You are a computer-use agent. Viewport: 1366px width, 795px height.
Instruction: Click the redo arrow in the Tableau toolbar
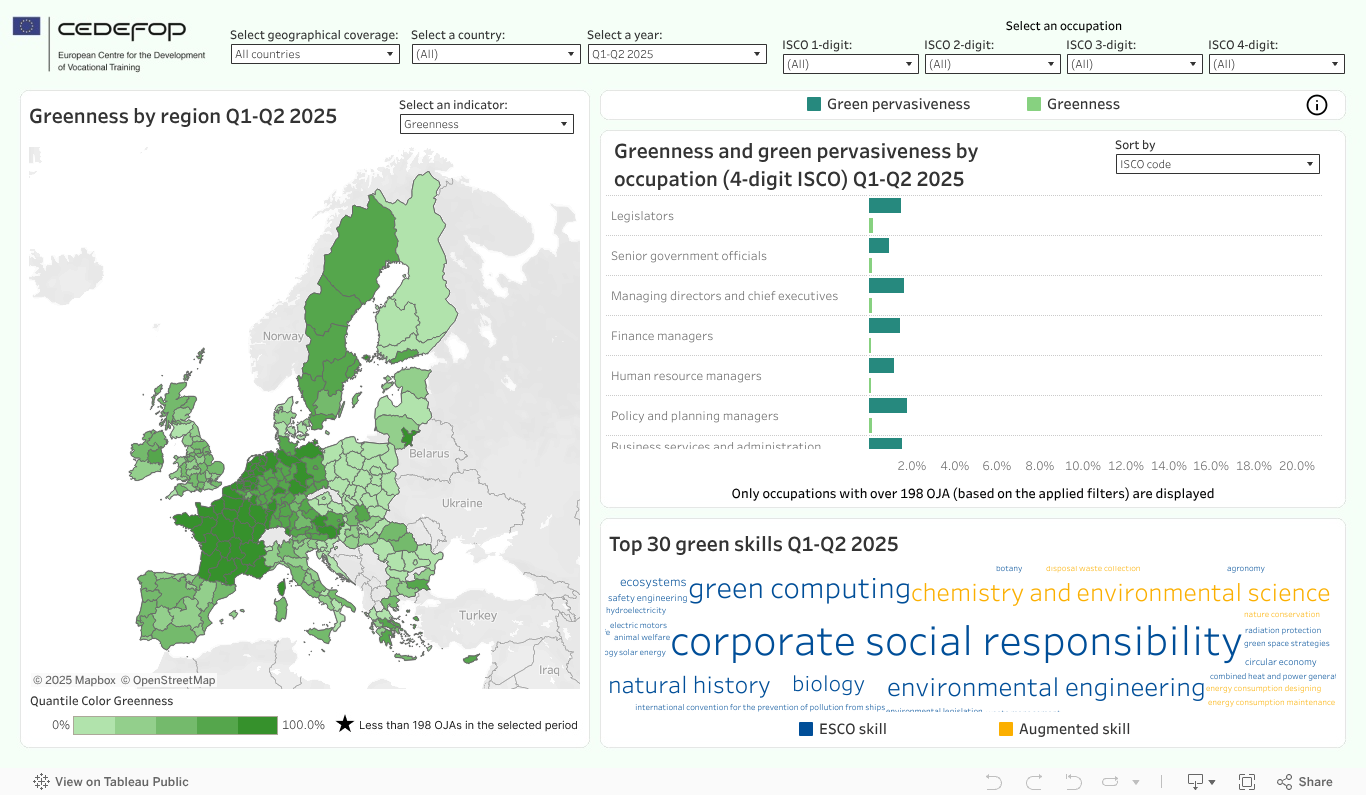point(1034,782)
